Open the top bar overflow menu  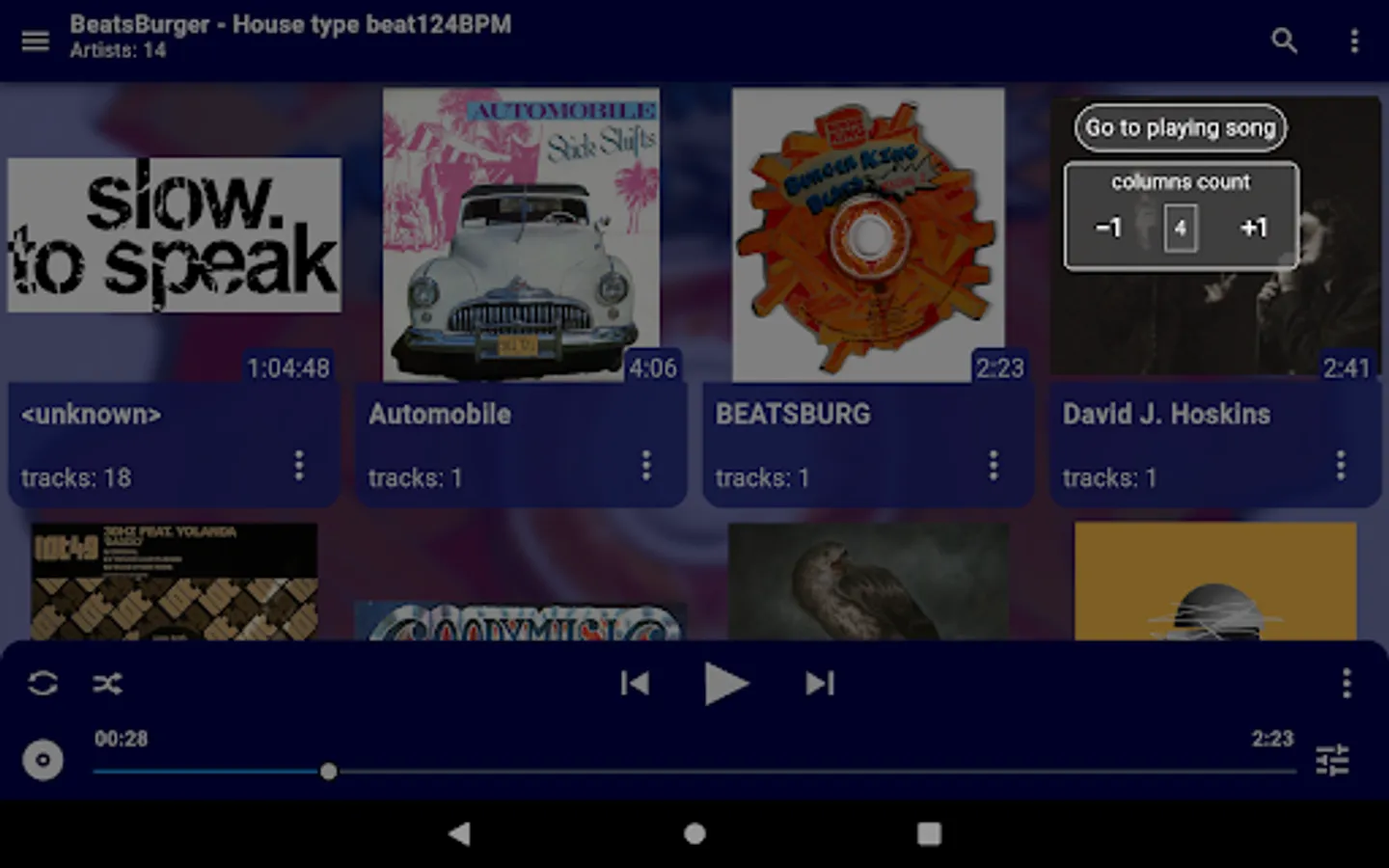coord(1354,41)
